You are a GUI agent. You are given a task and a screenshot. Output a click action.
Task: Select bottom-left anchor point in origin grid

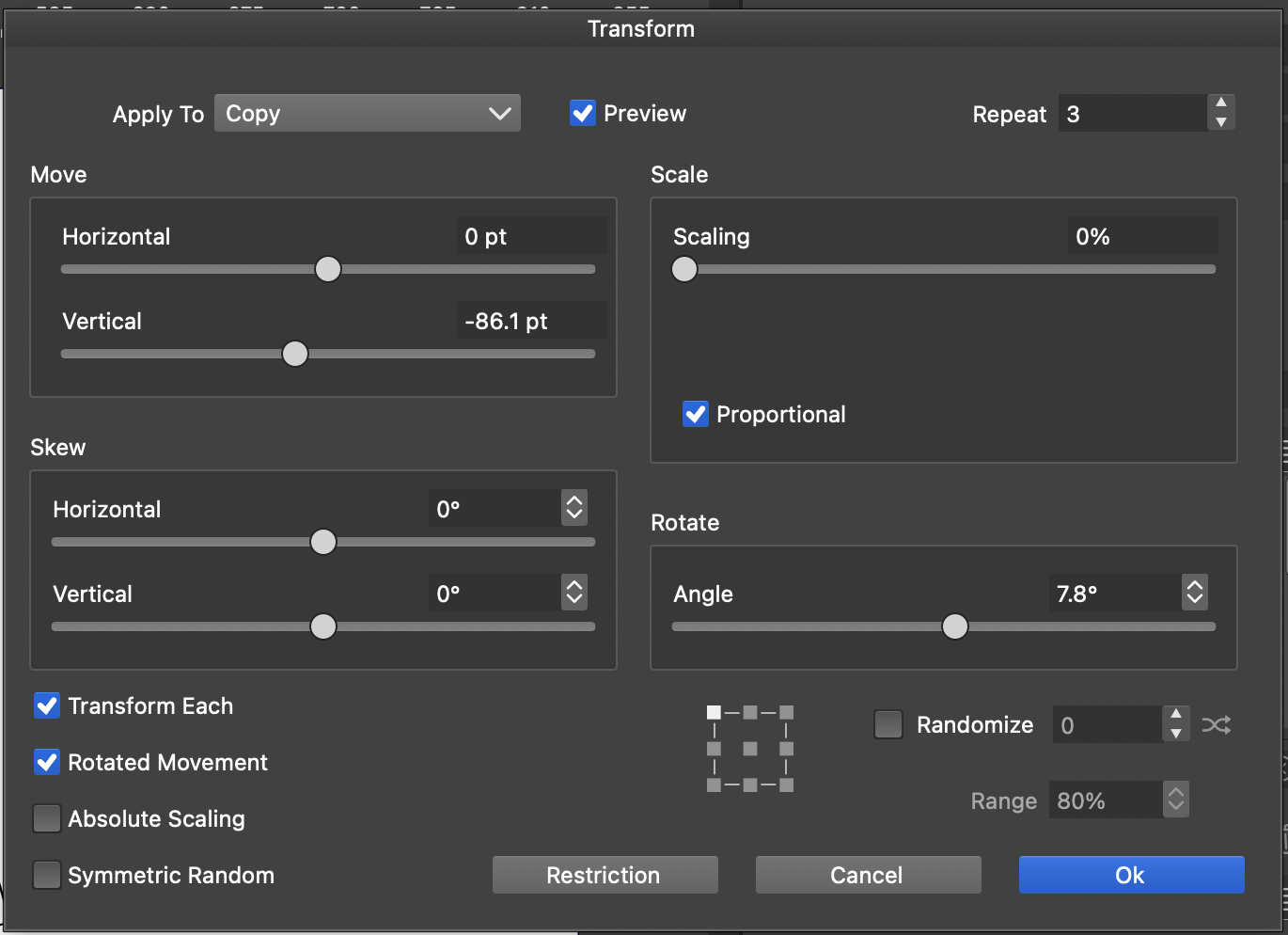715,784
